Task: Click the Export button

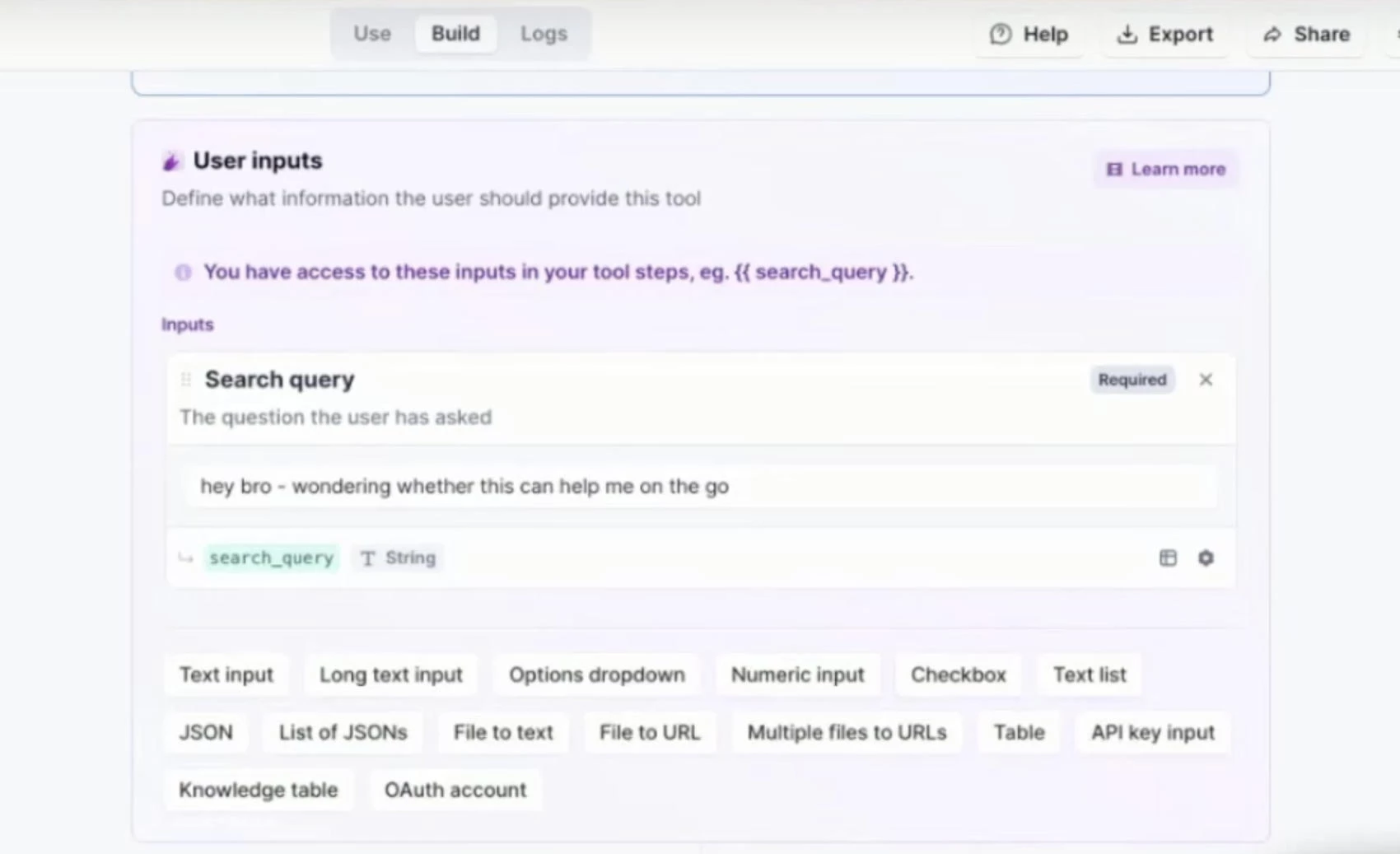Action: tap(1165, 35)
